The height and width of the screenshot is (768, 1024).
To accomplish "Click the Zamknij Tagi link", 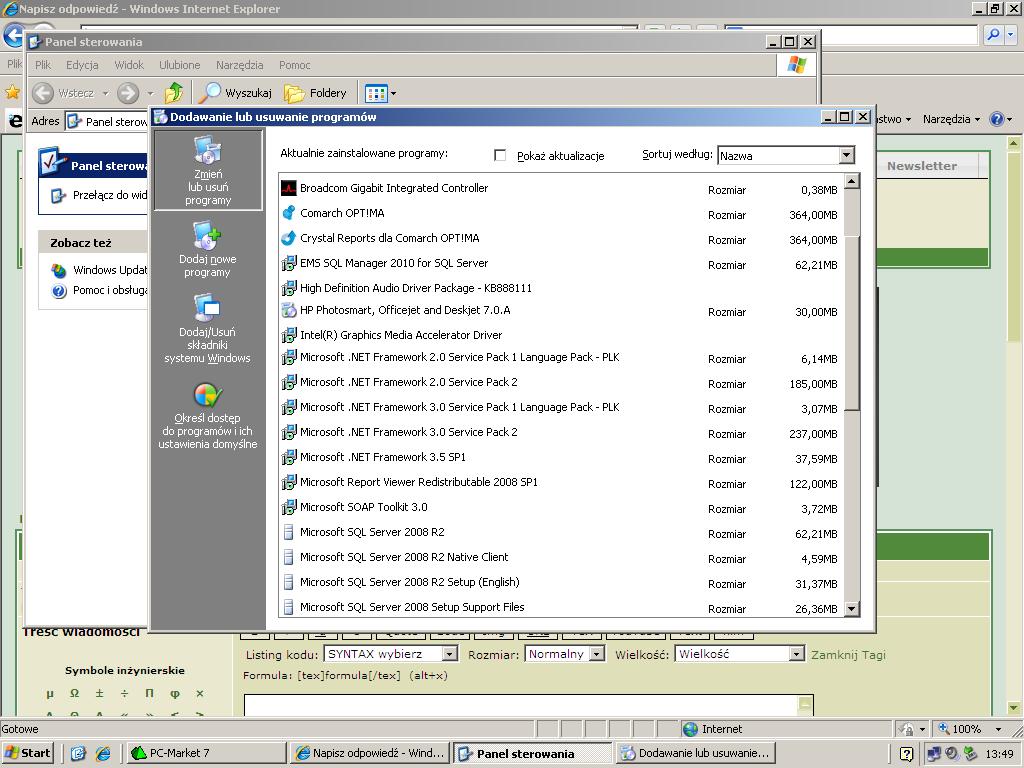I will pos(848,654).
